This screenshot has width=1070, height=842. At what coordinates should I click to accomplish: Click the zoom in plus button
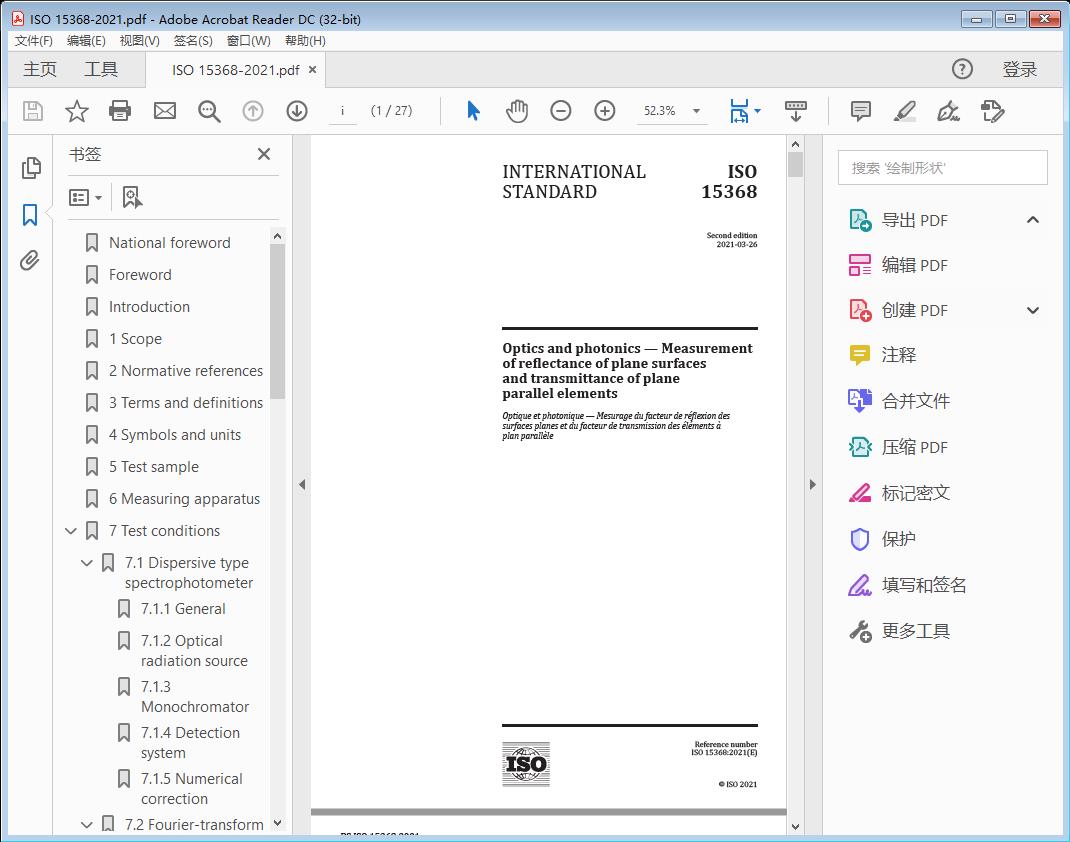(604, 111)
